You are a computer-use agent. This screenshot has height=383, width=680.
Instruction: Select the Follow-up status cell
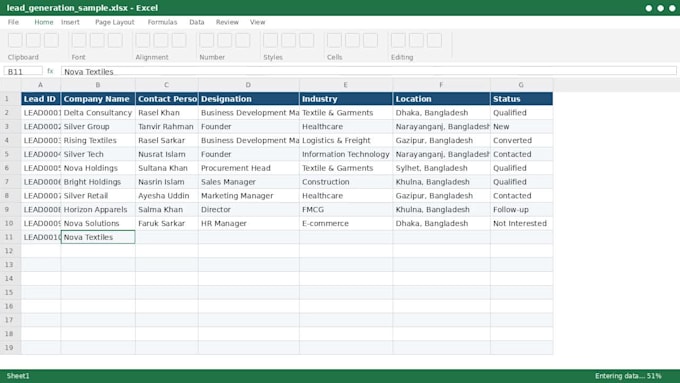[x=521, y=210]
